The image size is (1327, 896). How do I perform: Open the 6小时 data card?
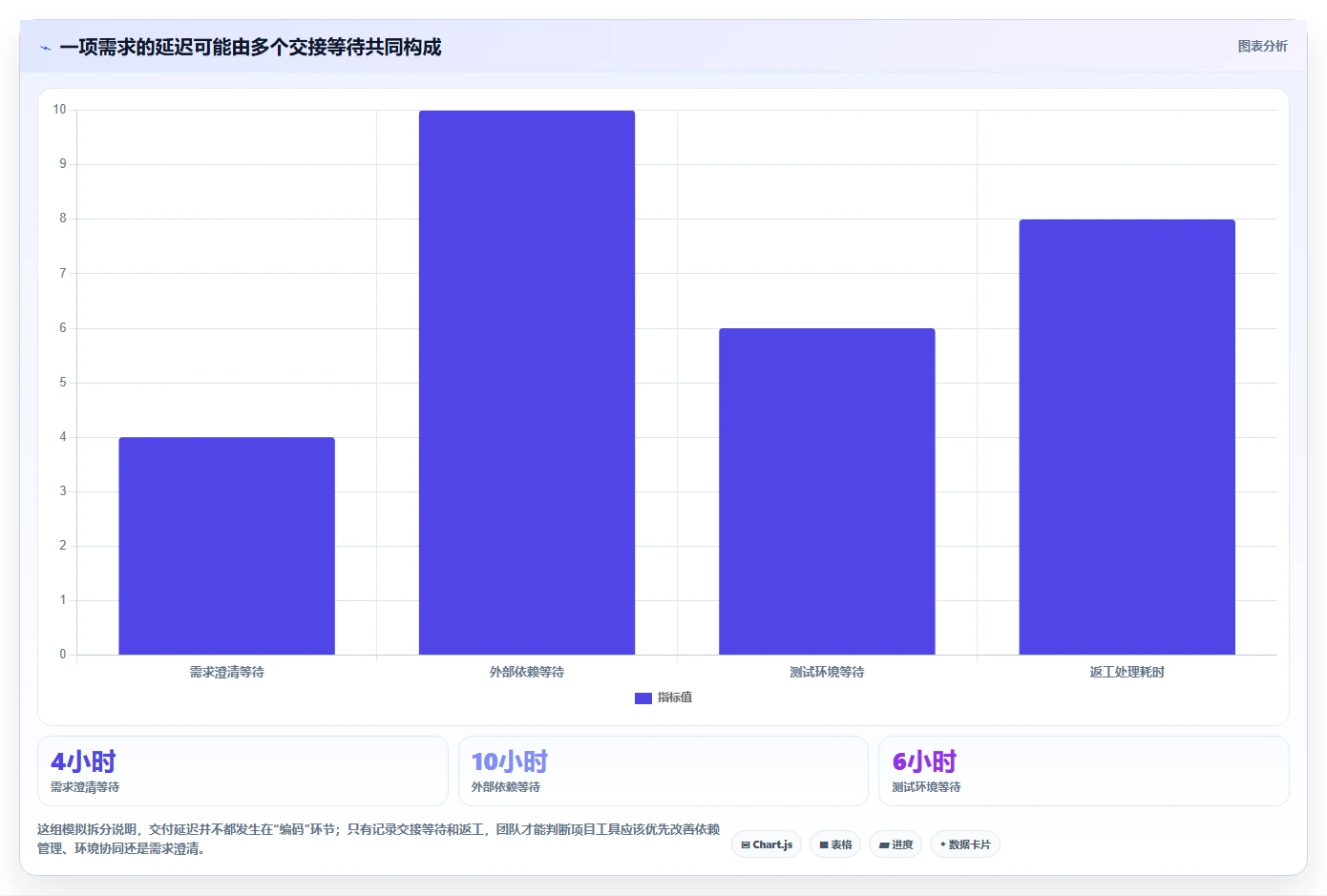pos(1084,771)
